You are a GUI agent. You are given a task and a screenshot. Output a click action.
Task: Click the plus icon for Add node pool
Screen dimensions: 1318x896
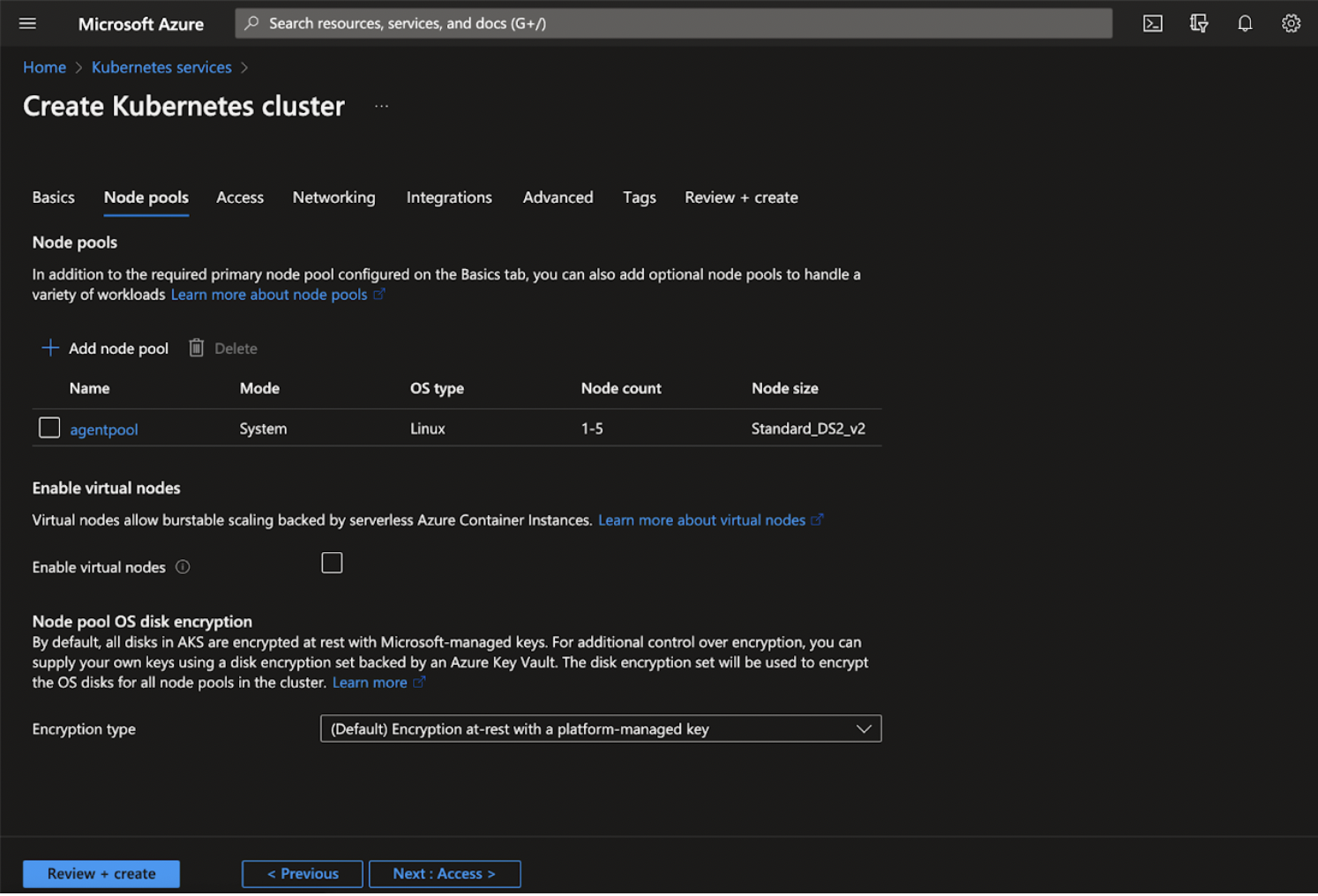tap(50, 347)
